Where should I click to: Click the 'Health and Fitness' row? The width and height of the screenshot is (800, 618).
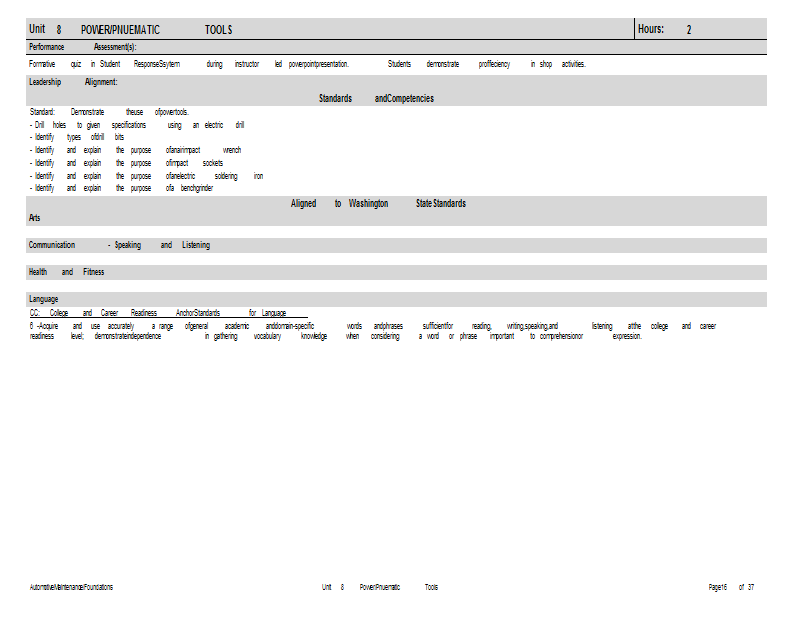click(396, 273)
